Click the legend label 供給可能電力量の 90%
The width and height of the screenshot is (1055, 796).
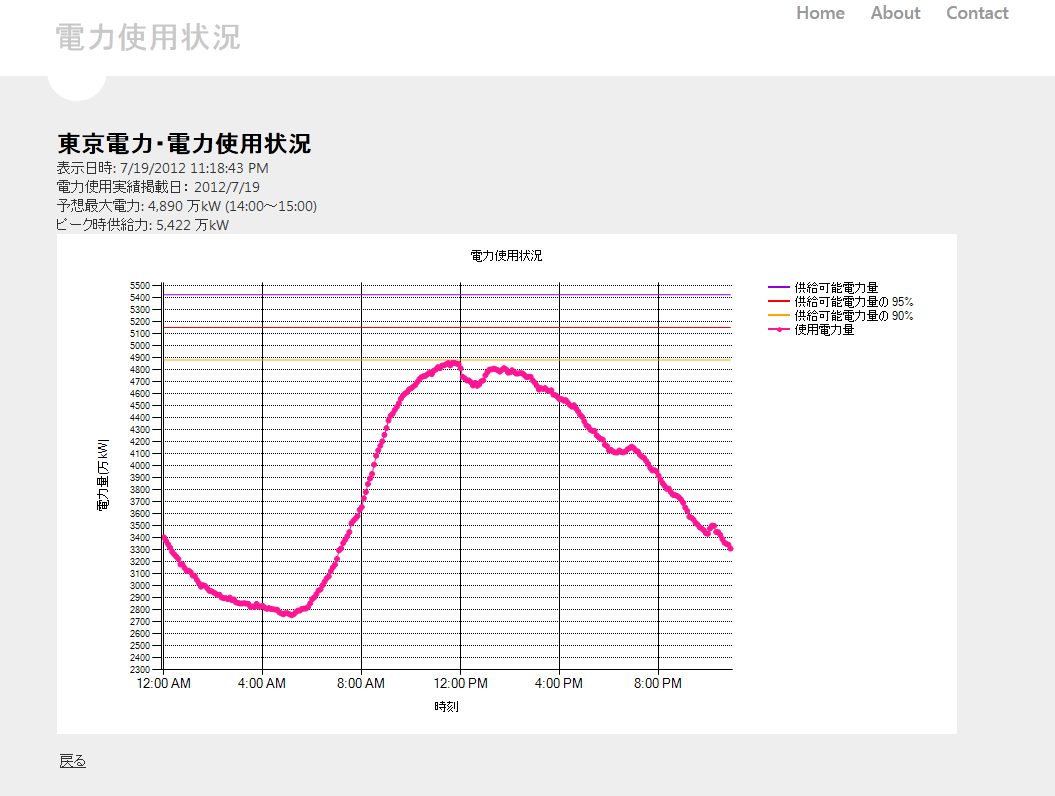pyautogui.click(x=853, y=316)
